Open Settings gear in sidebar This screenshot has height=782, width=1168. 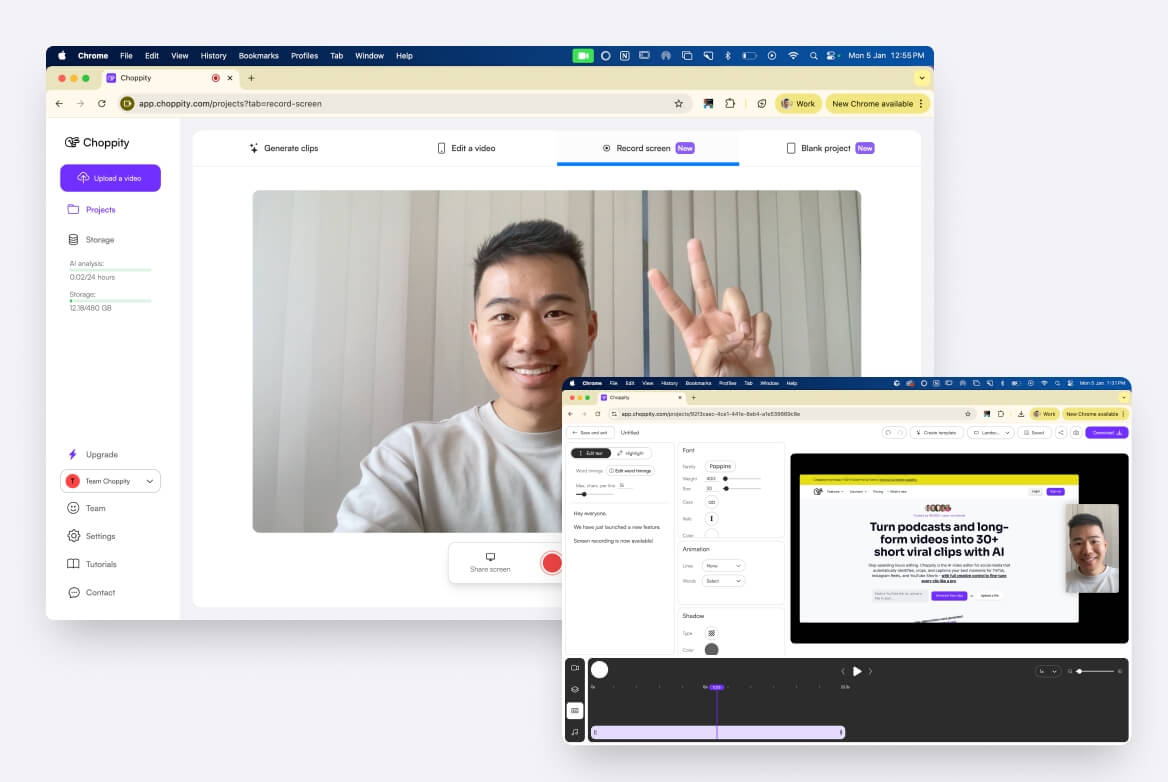pos(73,536)
